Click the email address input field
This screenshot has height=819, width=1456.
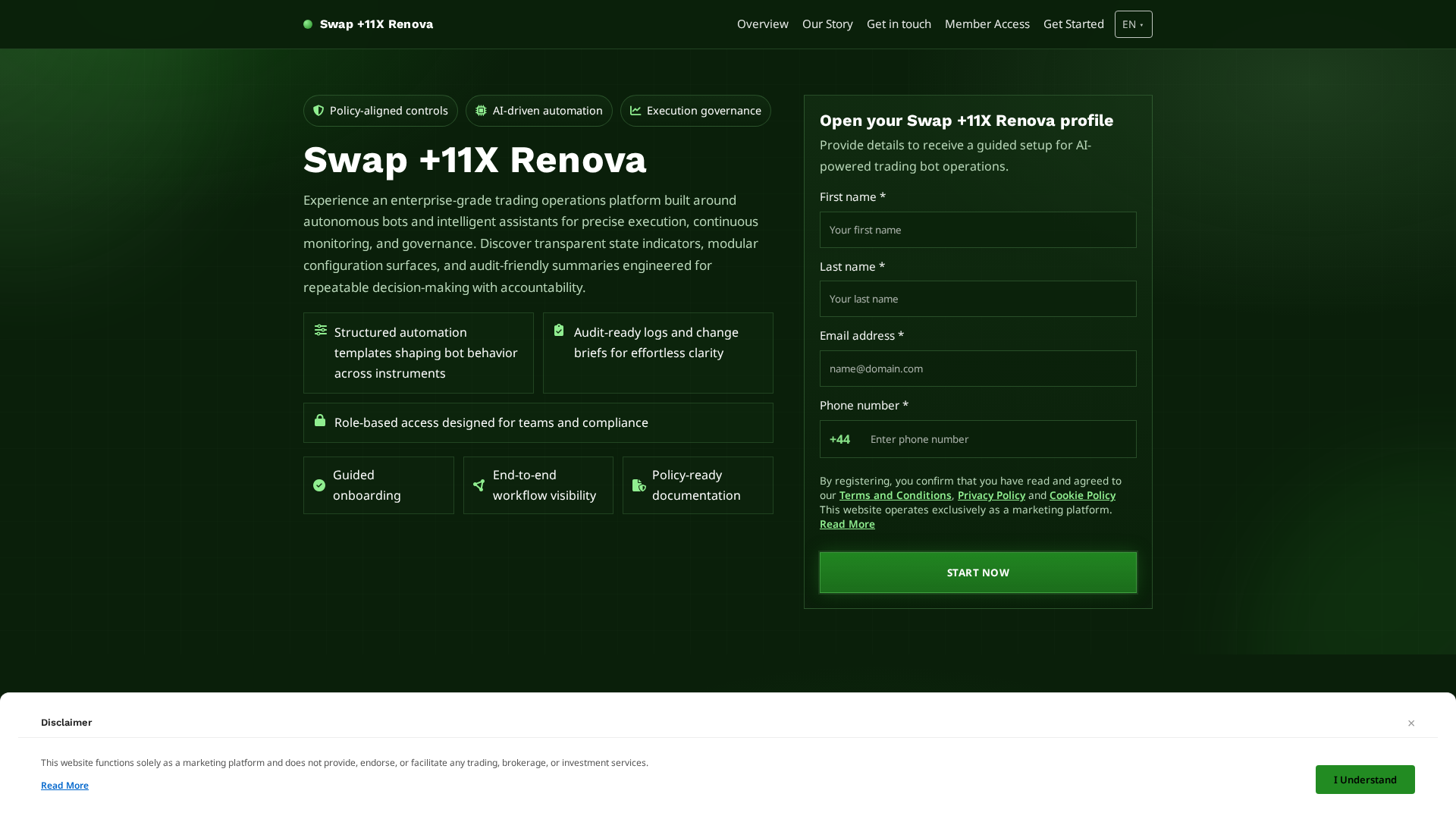click(x=977, y=369)
